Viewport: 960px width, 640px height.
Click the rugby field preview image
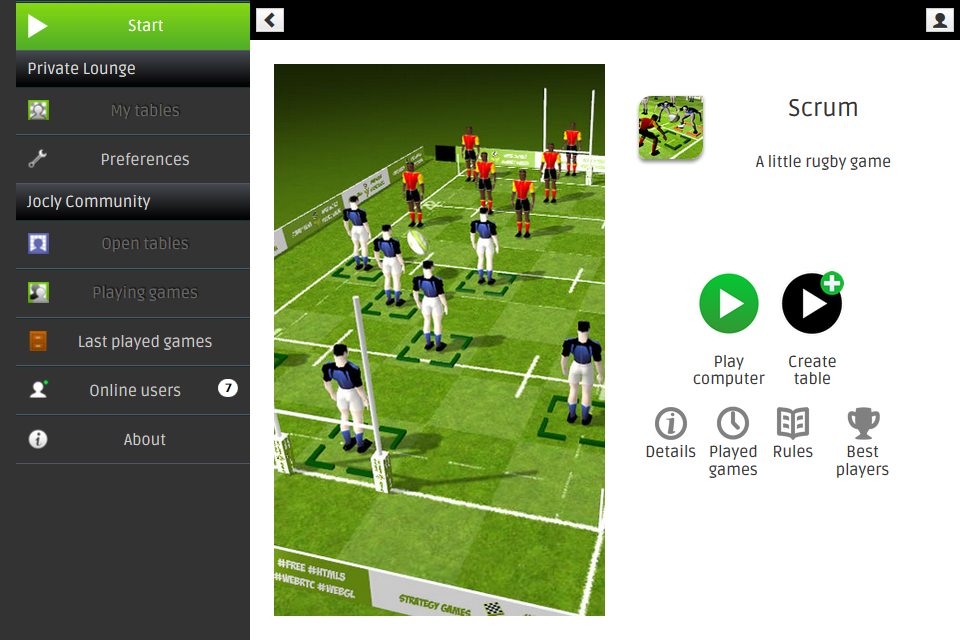click(439, 340)
